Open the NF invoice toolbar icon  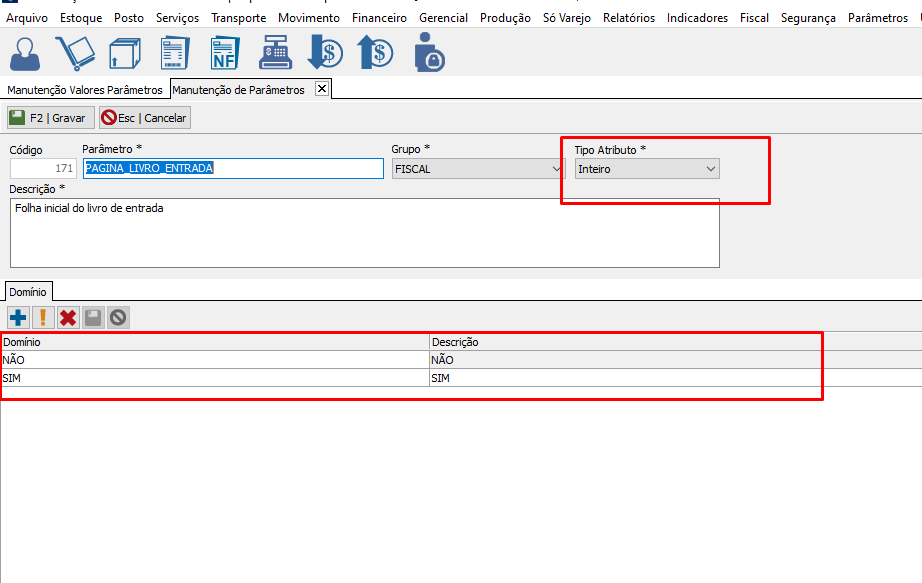pyautogui.click(x=225, y=52)
